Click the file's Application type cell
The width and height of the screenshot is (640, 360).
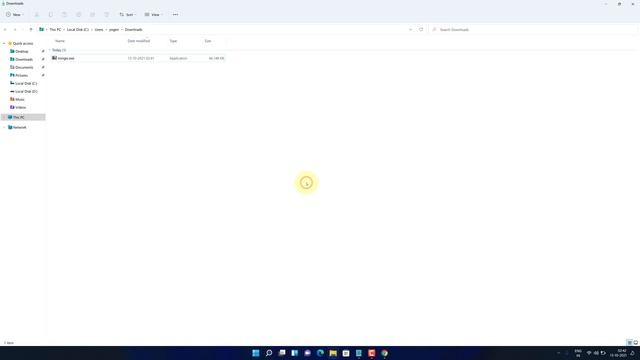pyautogui.click(x=178, y=59)
